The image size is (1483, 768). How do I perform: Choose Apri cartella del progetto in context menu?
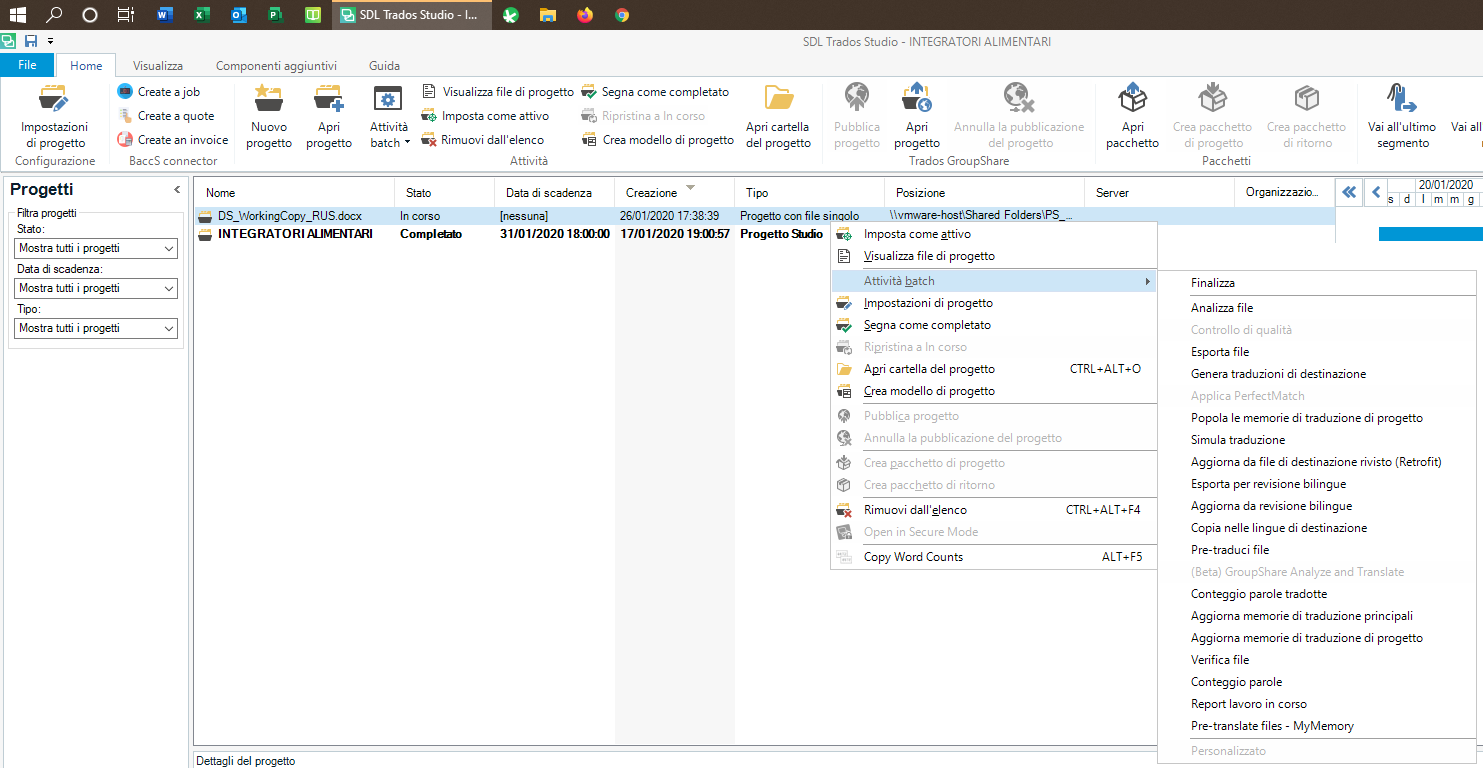click(x=993, y=369)
